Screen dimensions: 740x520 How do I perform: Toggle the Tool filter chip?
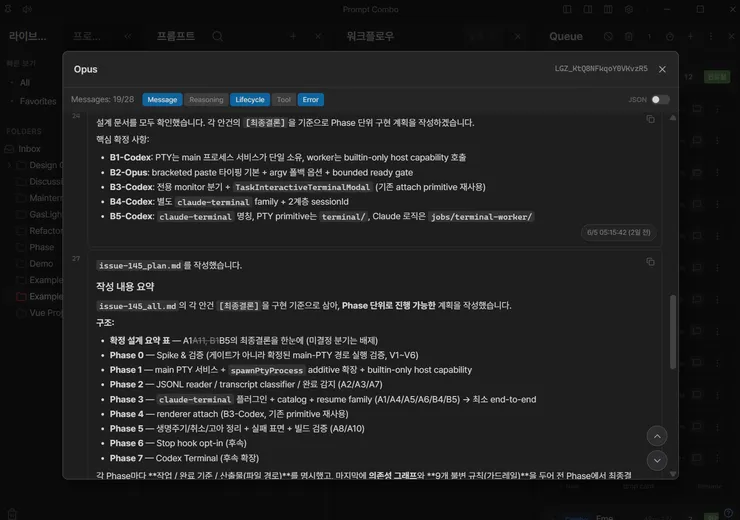click(x=284, y=100)
